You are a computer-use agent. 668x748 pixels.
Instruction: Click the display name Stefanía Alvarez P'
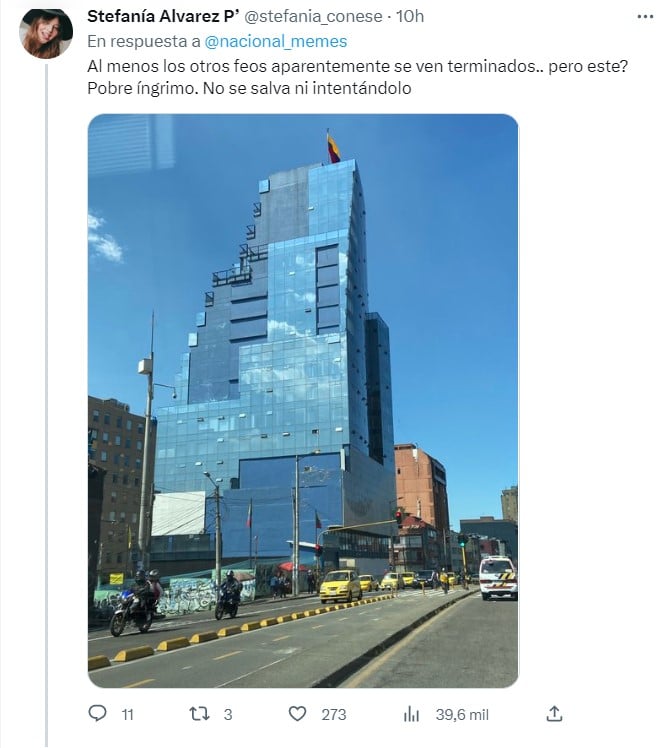coord(163,16)
